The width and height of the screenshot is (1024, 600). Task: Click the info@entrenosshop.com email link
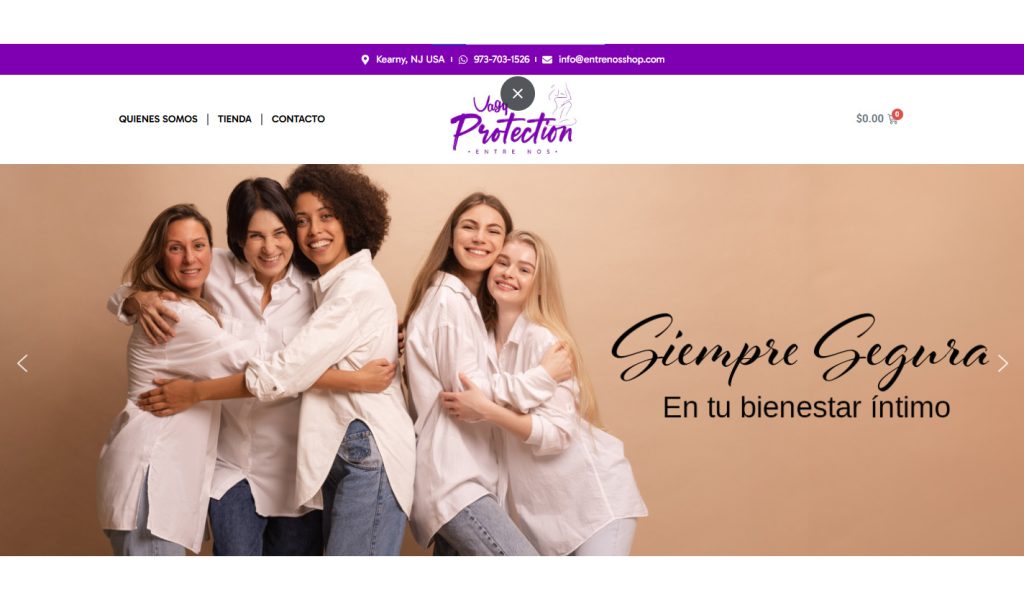tap(611, 59)
